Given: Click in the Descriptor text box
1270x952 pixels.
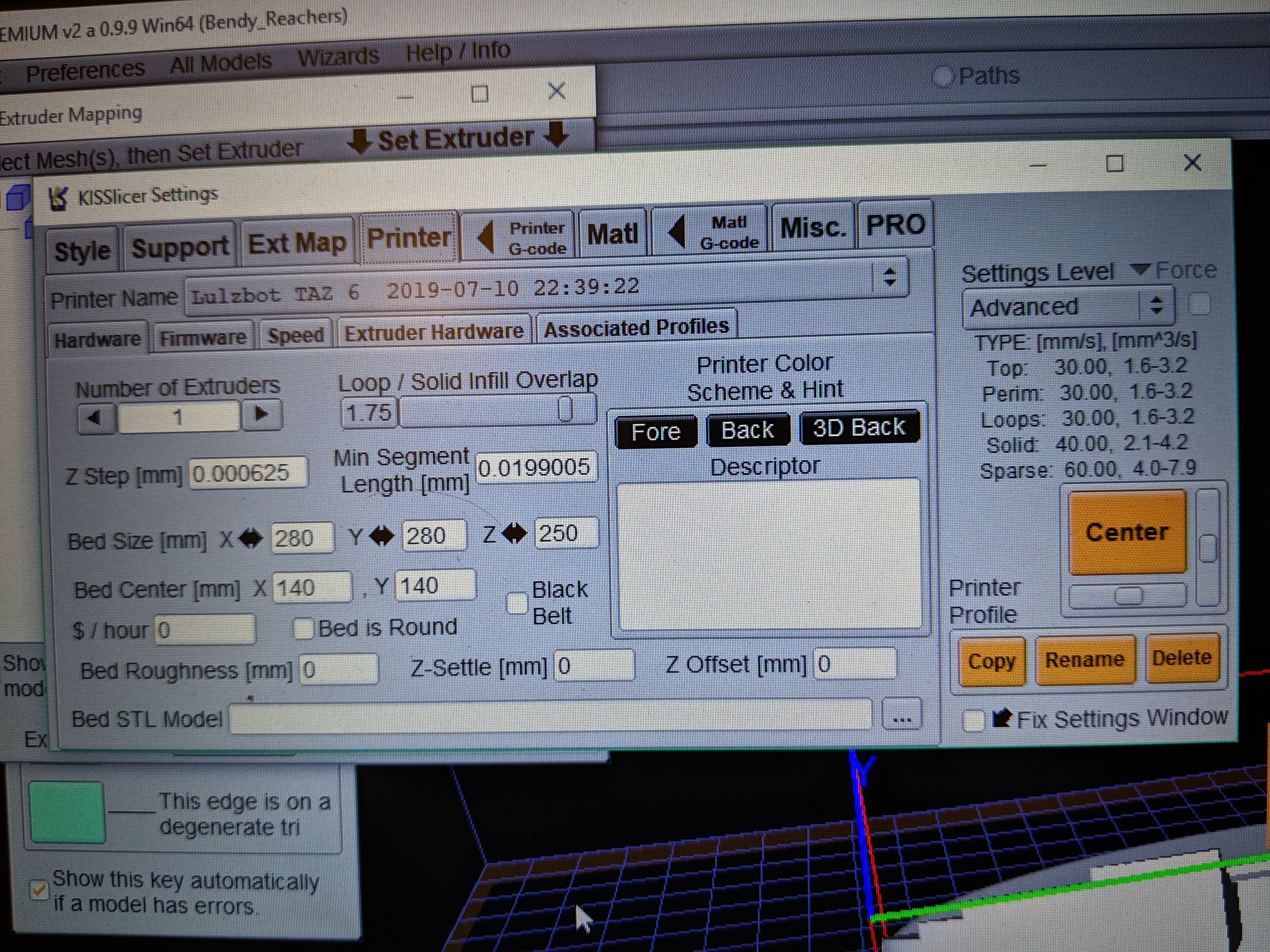Looking at the screenshot, I should 769,555.
